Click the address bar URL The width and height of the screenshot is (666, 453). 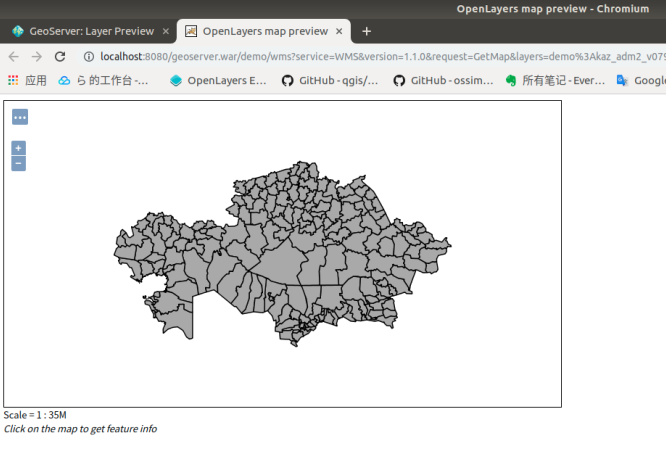click(x=380, y=57)
